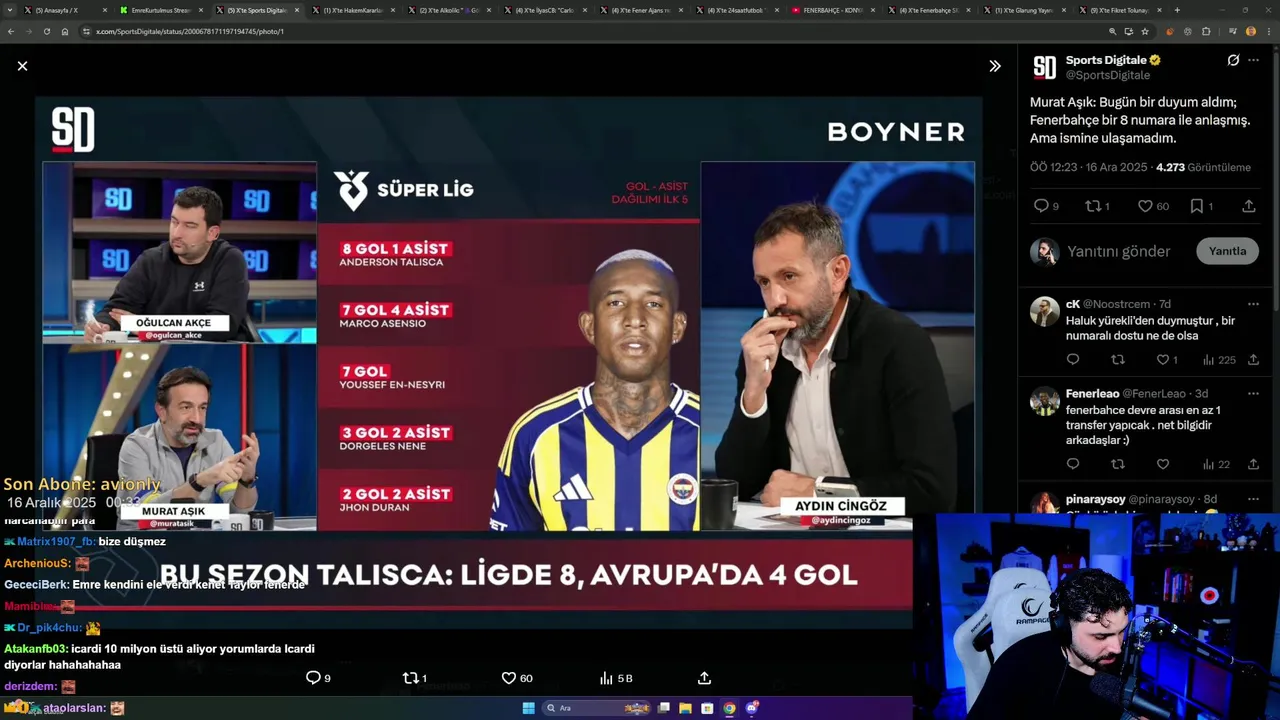The height and width of the screenshot is (720, 1280).
Task: Click the Yanıtla reply button
Action: [x=1227, y=251]
